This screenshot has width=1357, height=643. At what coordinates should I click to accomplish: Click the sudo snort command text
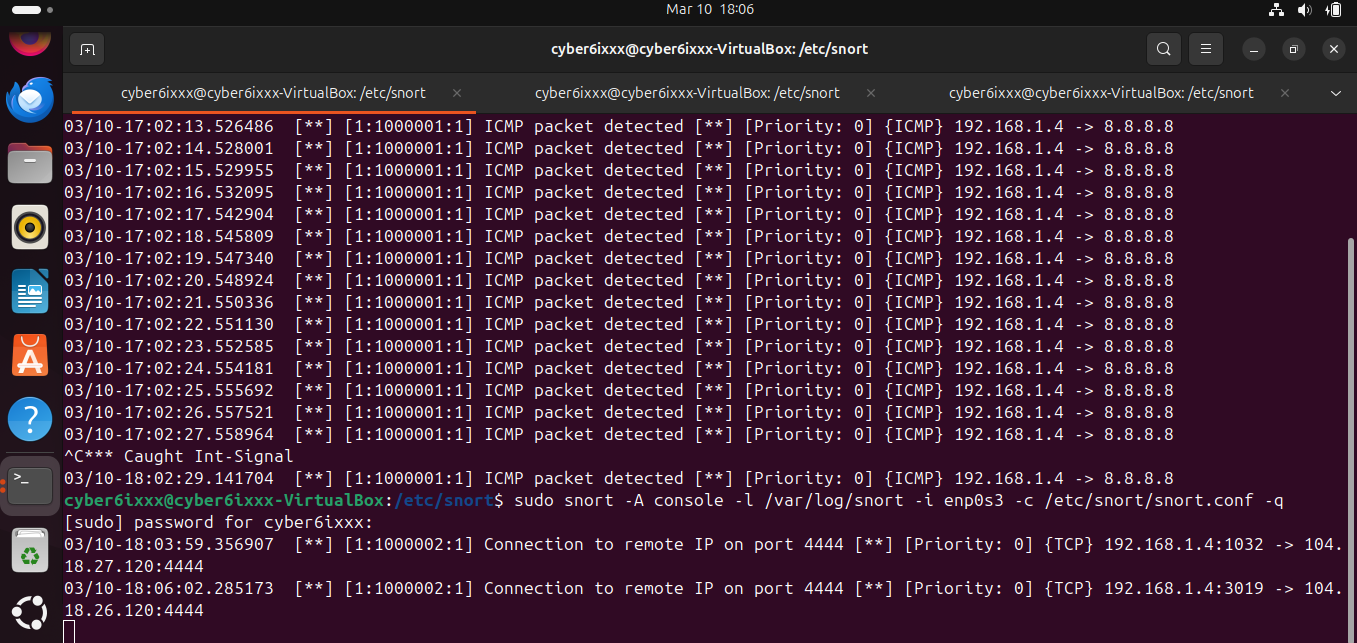tap(898, 500)
